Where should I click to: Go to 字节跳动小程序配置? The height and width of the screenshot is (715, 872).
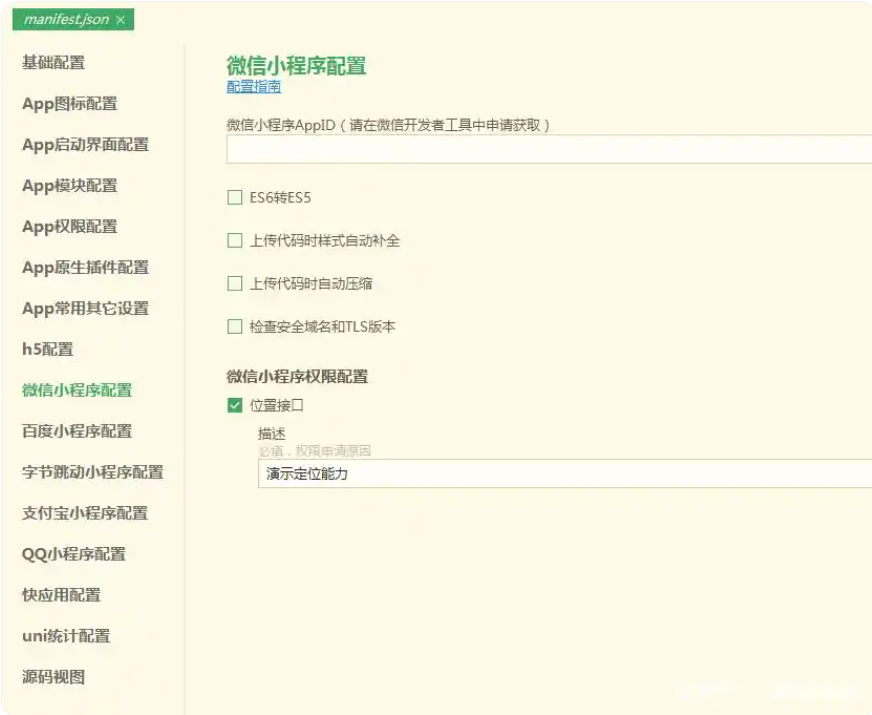click(x=93, y=472)
